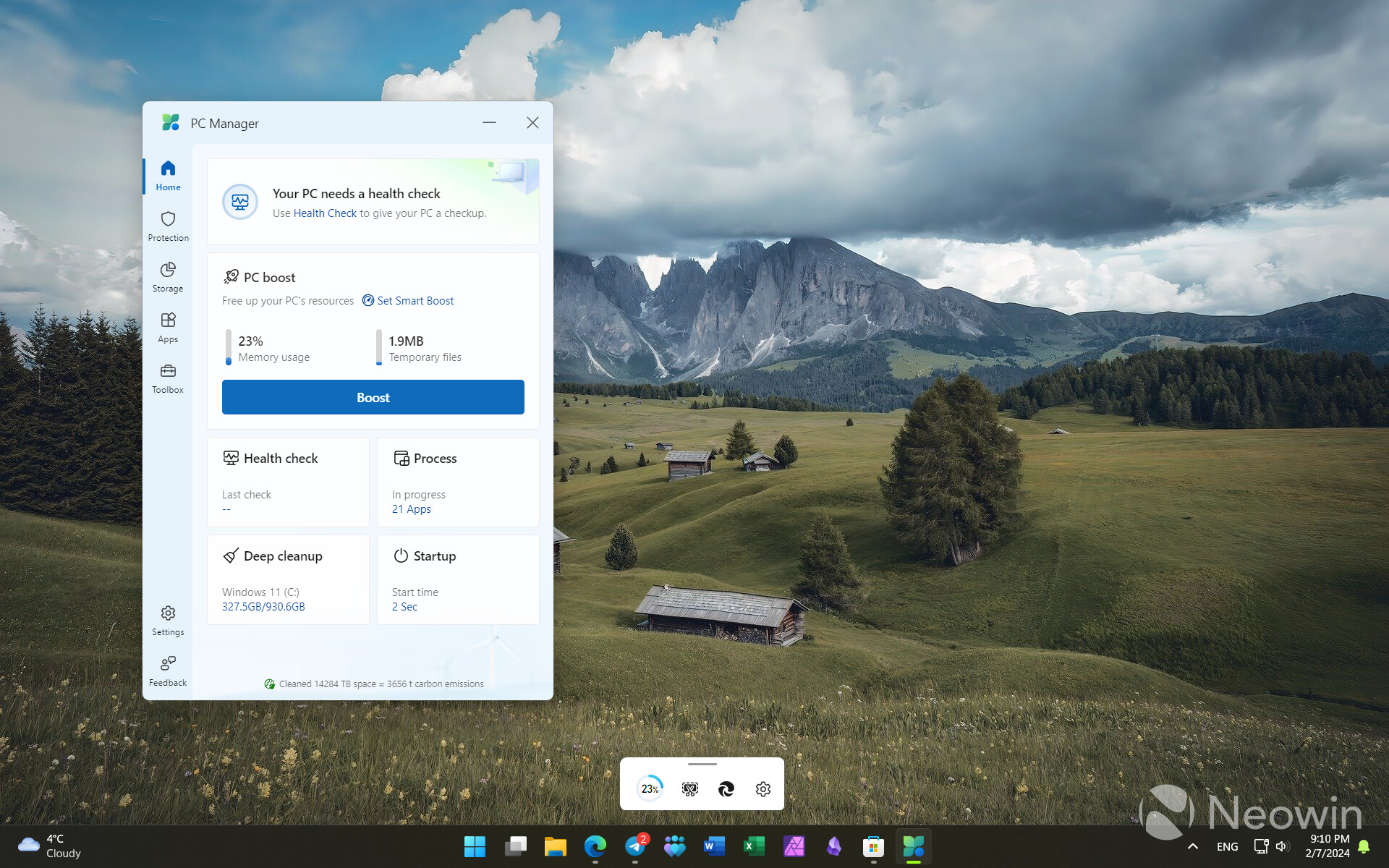Click PC Manager icon on taskbar
Viewport: 1389px width, 868px height.
[x=914, y=846]
